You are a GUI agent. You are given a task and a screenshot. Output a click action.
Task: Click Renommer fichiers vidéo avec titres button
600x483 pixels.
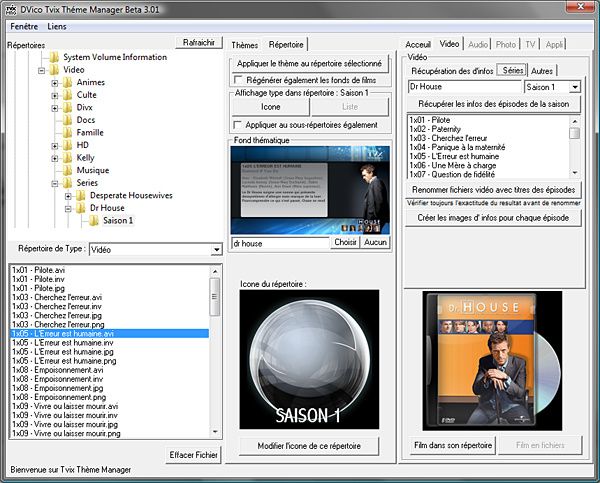coord(494,190)
